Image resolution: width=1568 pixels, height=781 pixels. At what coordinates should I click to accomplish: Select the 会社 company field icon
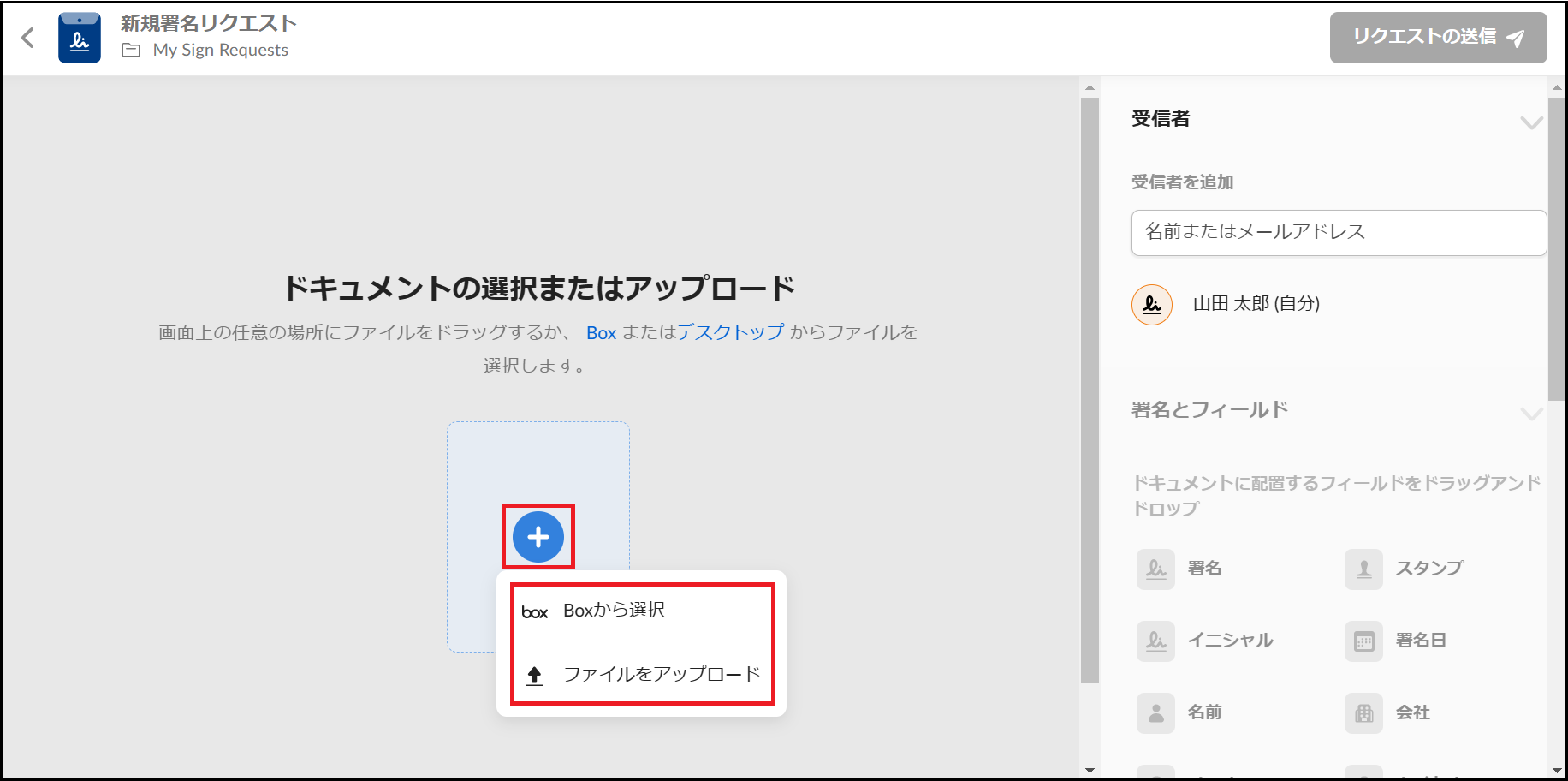[1363, 713]
